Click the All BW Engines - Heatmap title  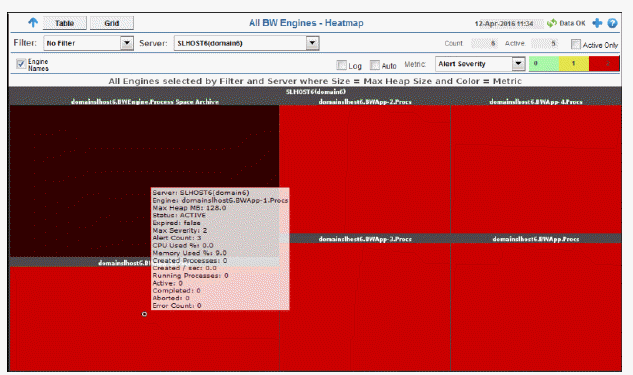click(306, 23)
